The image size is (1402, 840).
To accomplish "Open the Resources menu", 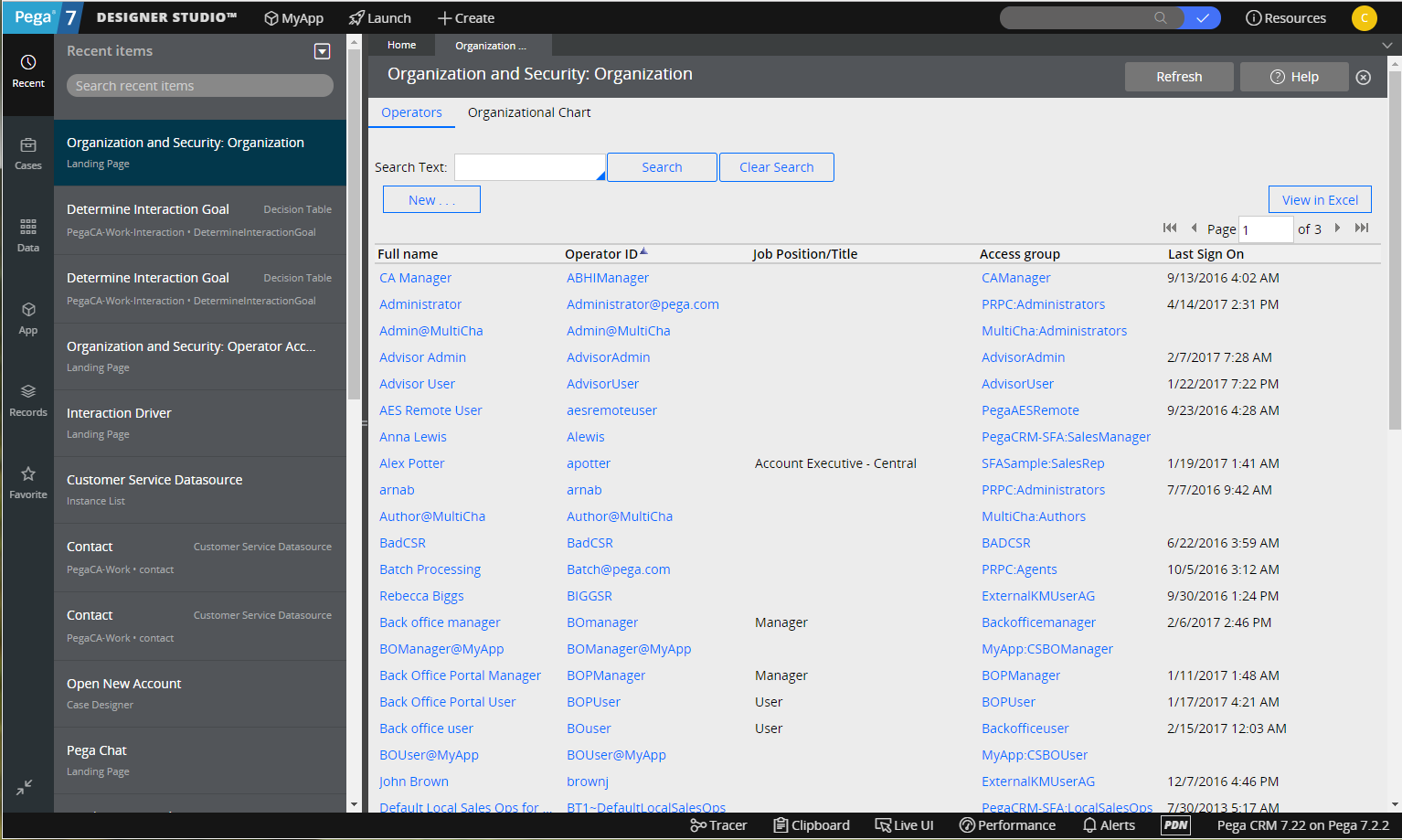I will [1286, 18].
